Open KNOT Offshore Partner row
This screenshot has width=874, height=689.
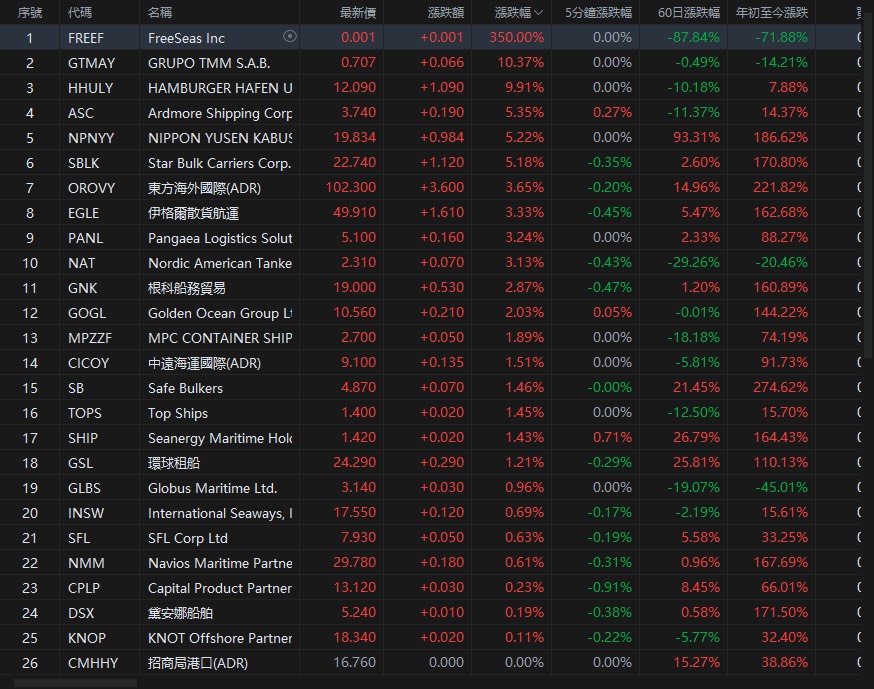point(430,638)
